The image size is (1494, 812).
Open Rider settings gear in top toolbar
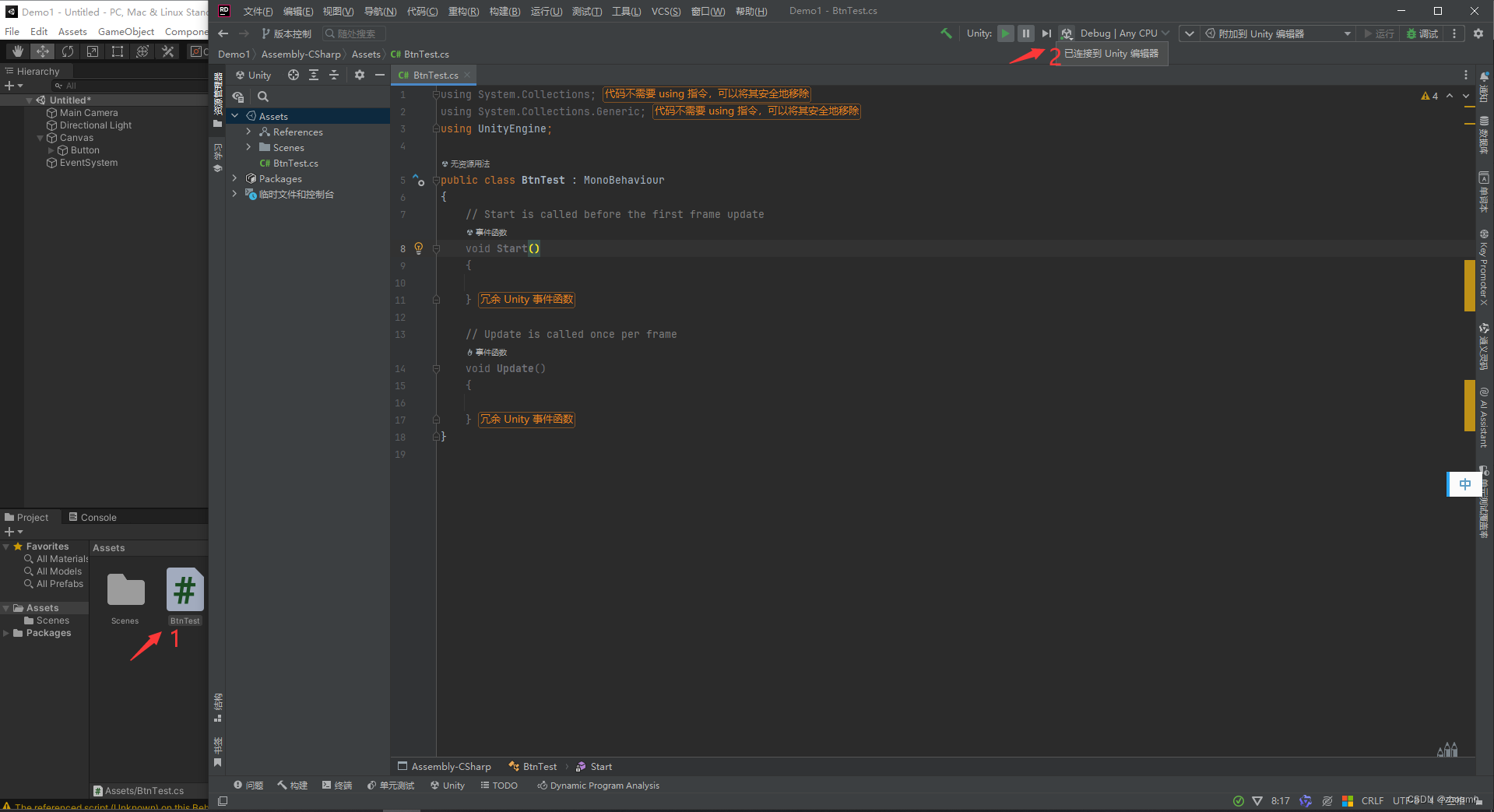point(1478,33)
